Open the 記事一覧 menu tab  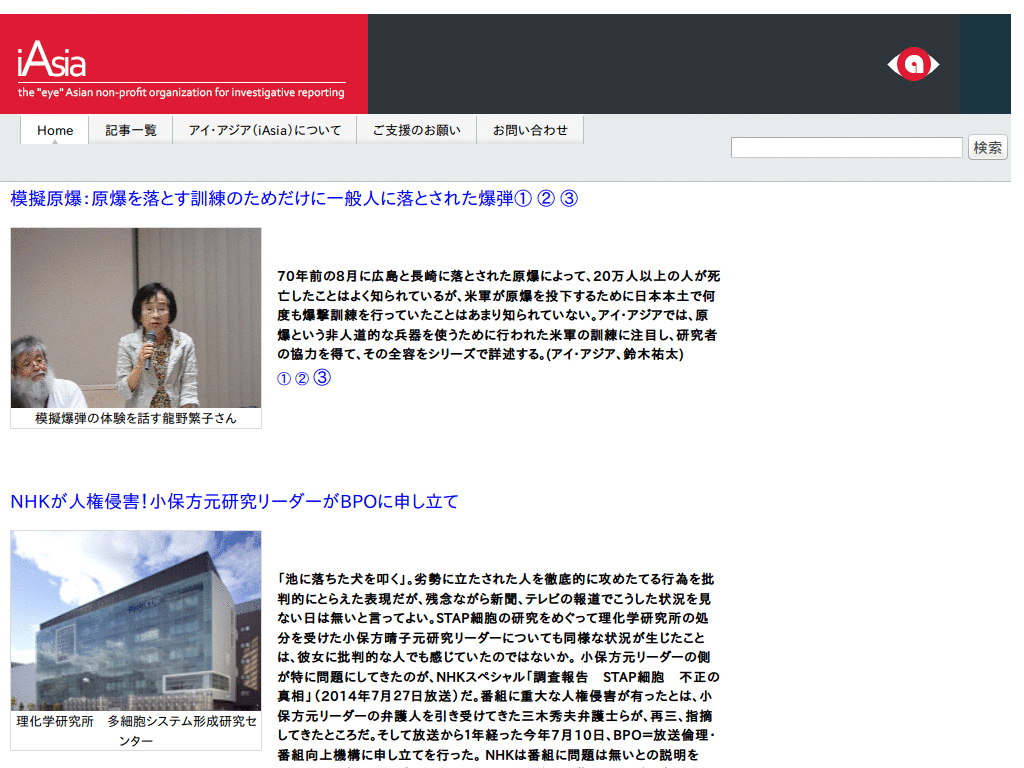pos(131,130)
